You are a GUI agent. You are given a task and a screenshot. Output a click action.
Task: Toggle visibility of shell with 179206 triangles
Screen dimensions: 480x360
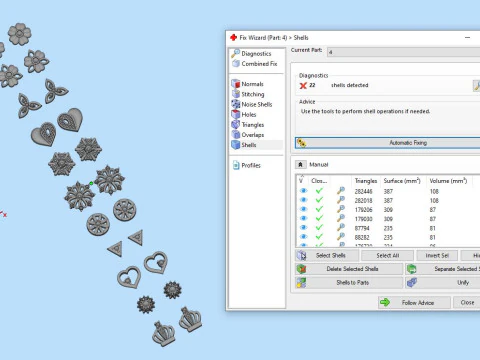coord(303,209)
